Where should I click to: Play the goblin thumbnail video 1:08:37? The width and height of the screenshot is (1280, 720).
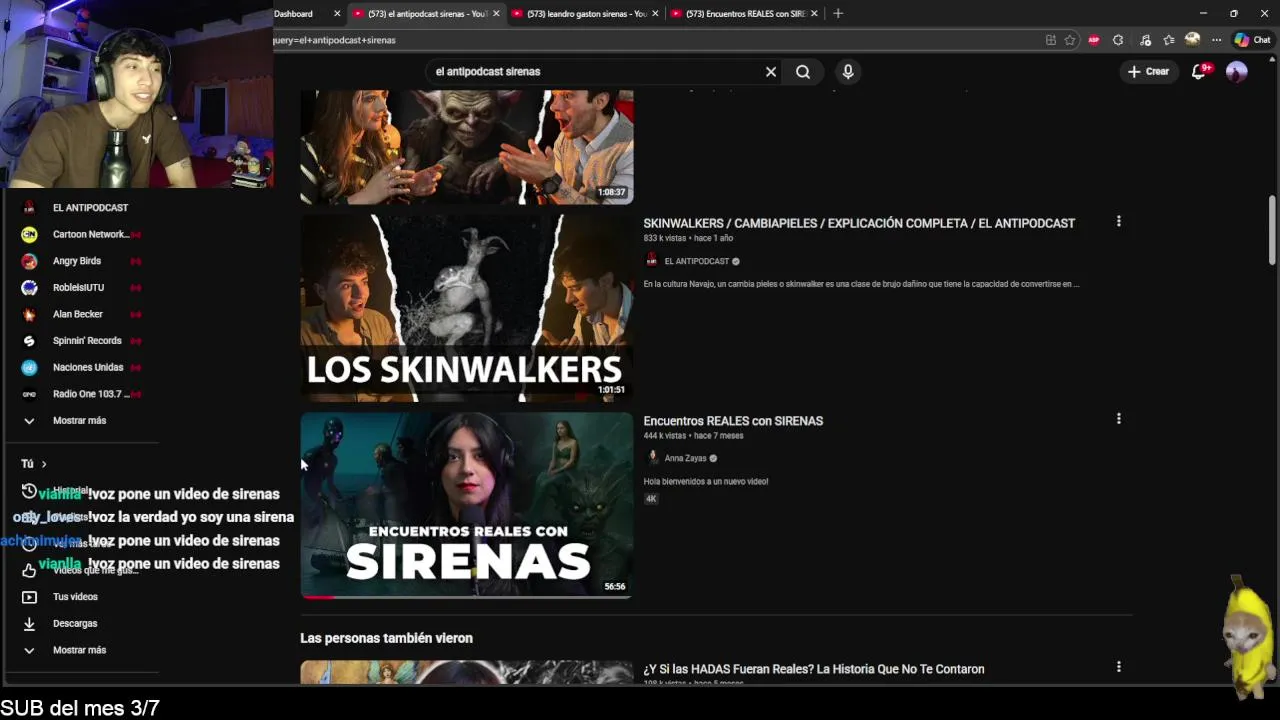(x=467, y=147)
